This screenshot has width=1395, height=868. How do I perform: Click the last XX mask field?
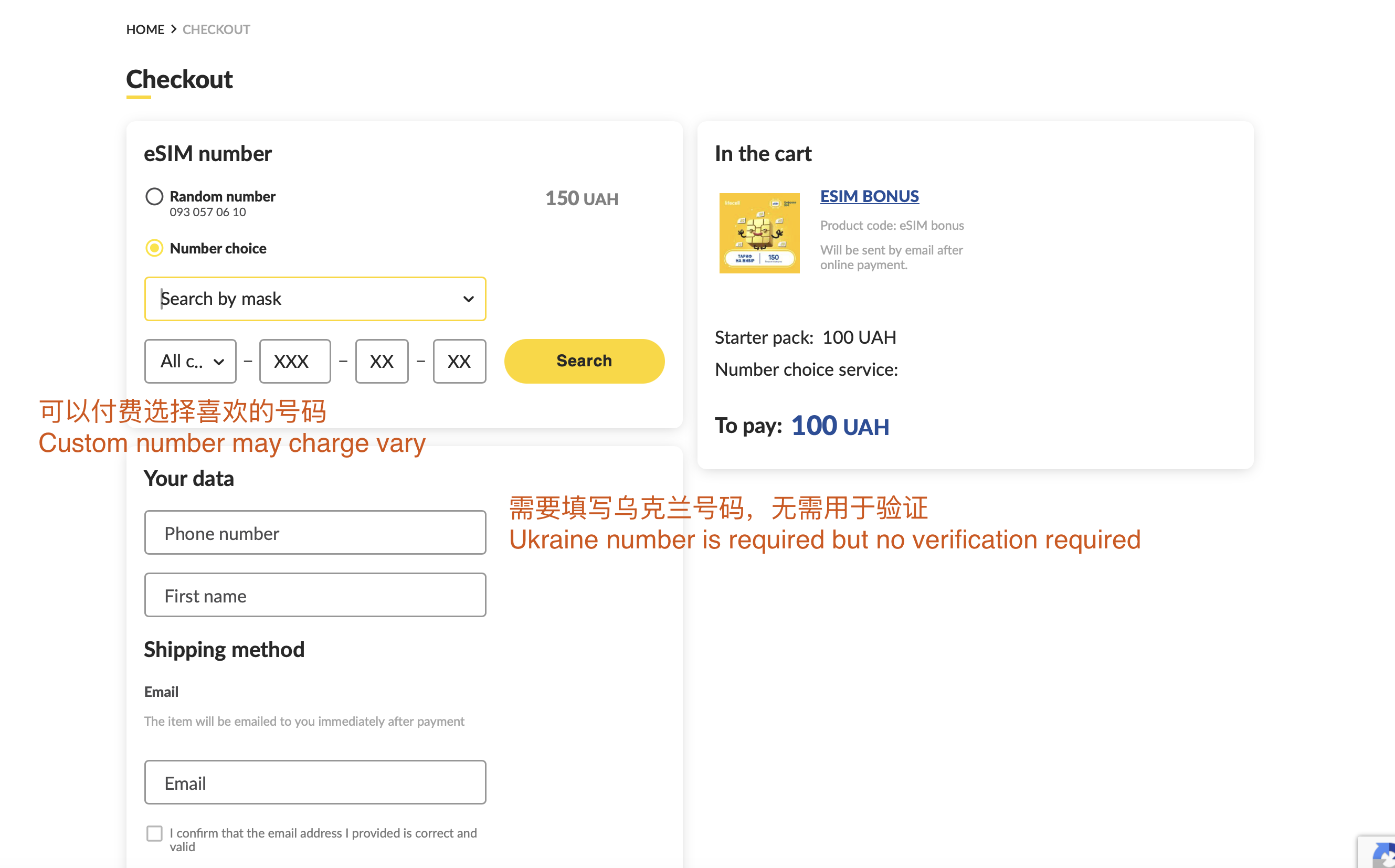click(x=459, y=361)
